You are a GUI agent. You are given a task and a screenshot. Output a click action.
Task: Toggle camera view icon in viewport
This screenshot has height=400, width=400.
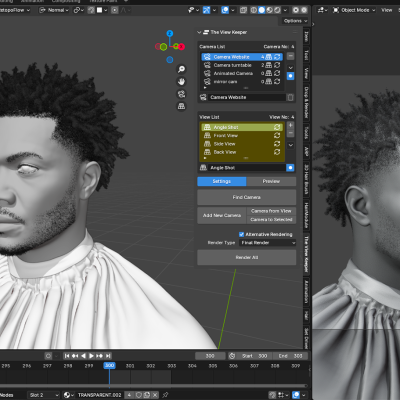click(181, 94)
